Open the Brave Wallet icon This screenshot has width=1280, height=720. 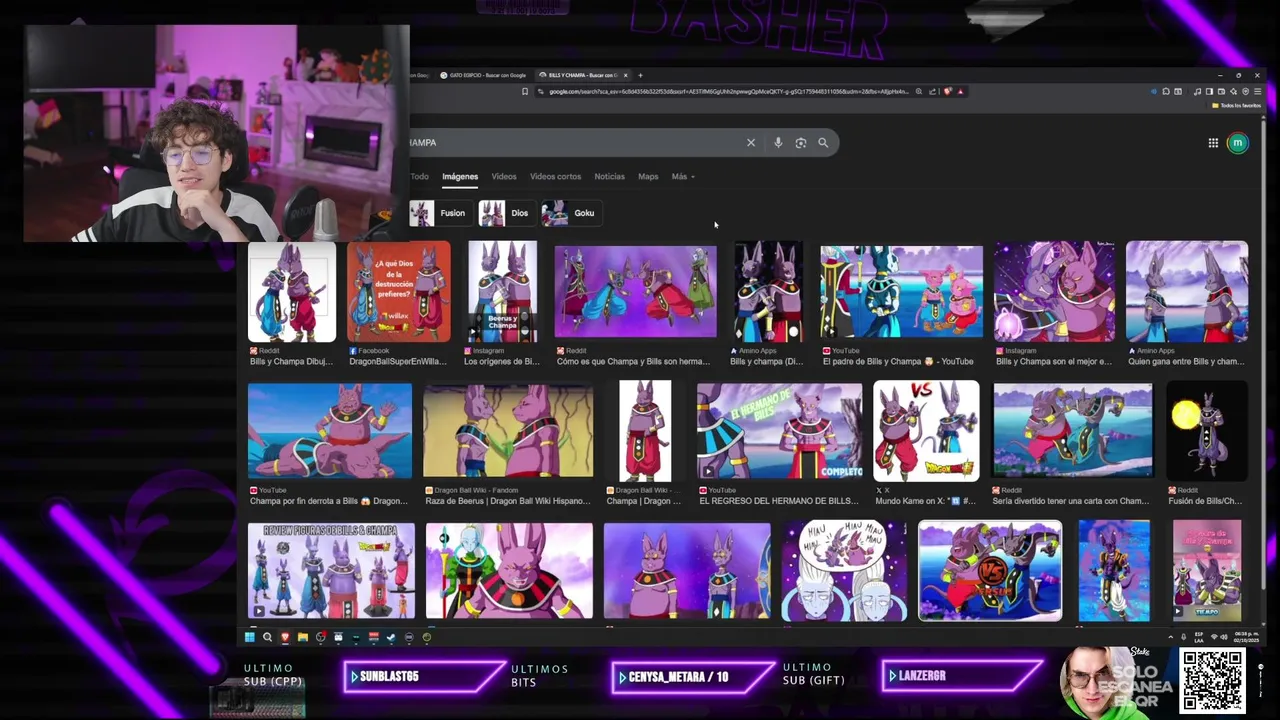coord(1221,91)
